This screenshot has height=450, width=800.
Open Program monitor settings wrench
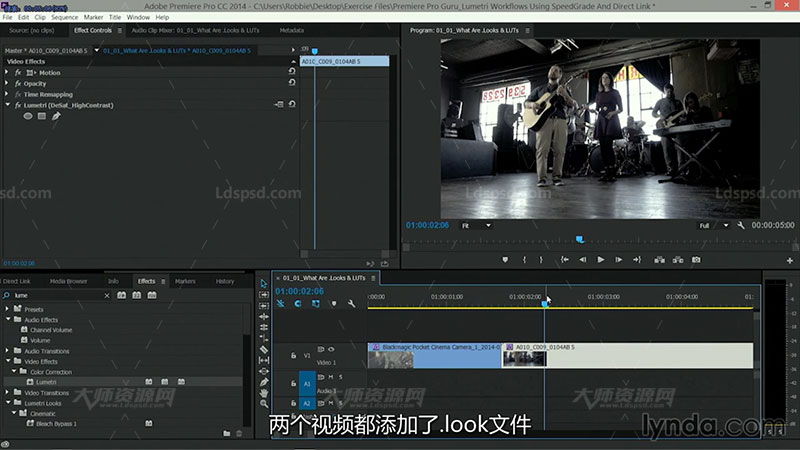(740, 225)
